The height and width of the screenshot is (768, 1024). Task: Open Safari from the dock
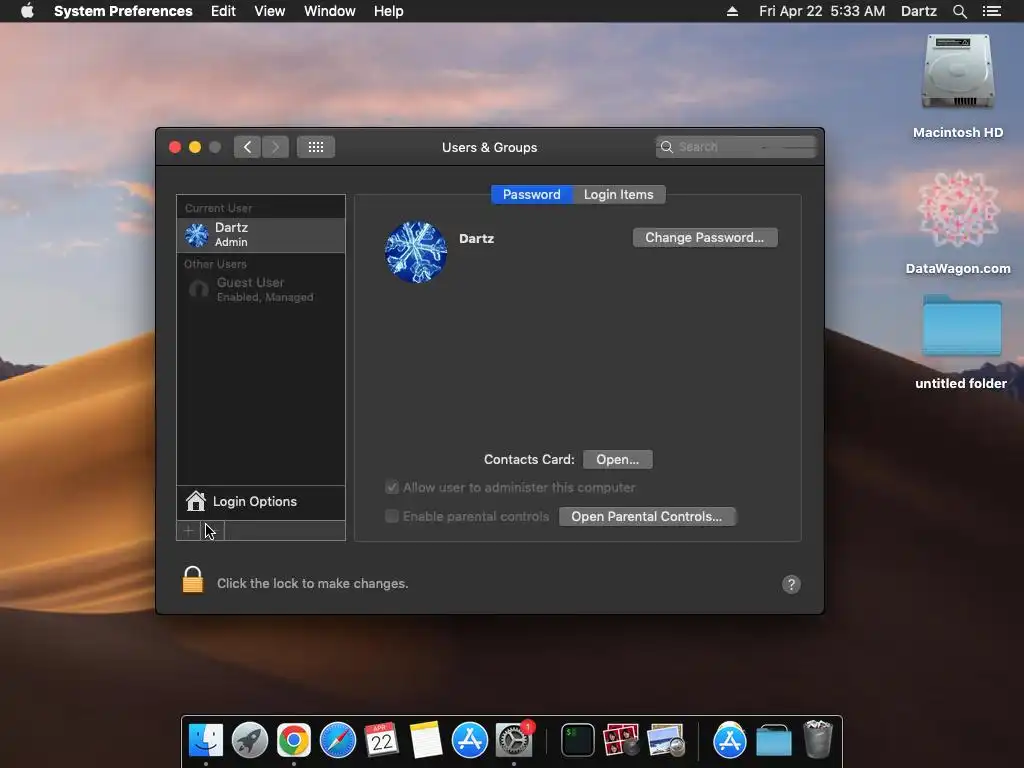[x=338, y=740]
